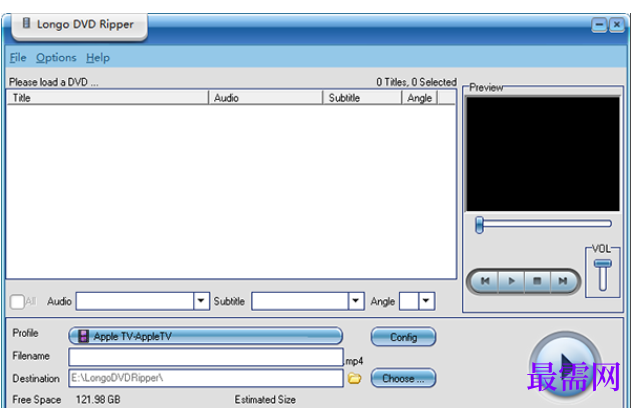Toggle the All titles checkbox

tap(17, 302)
